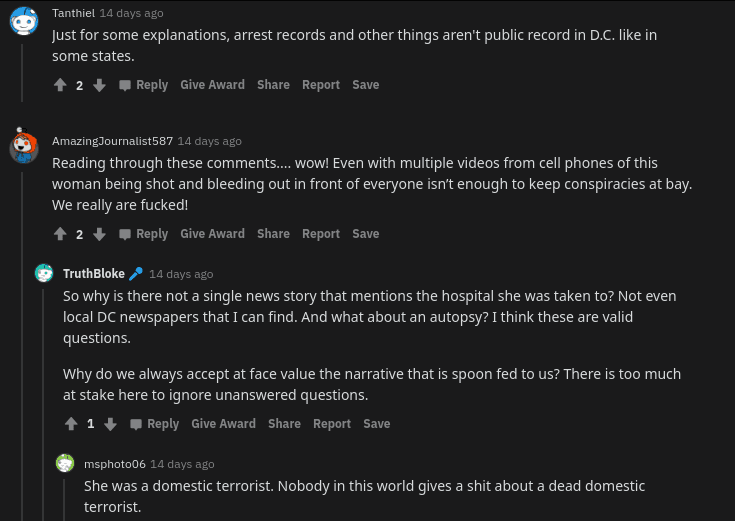
Task: Downvote TruthBloke's comment
Action: point(110,424)
